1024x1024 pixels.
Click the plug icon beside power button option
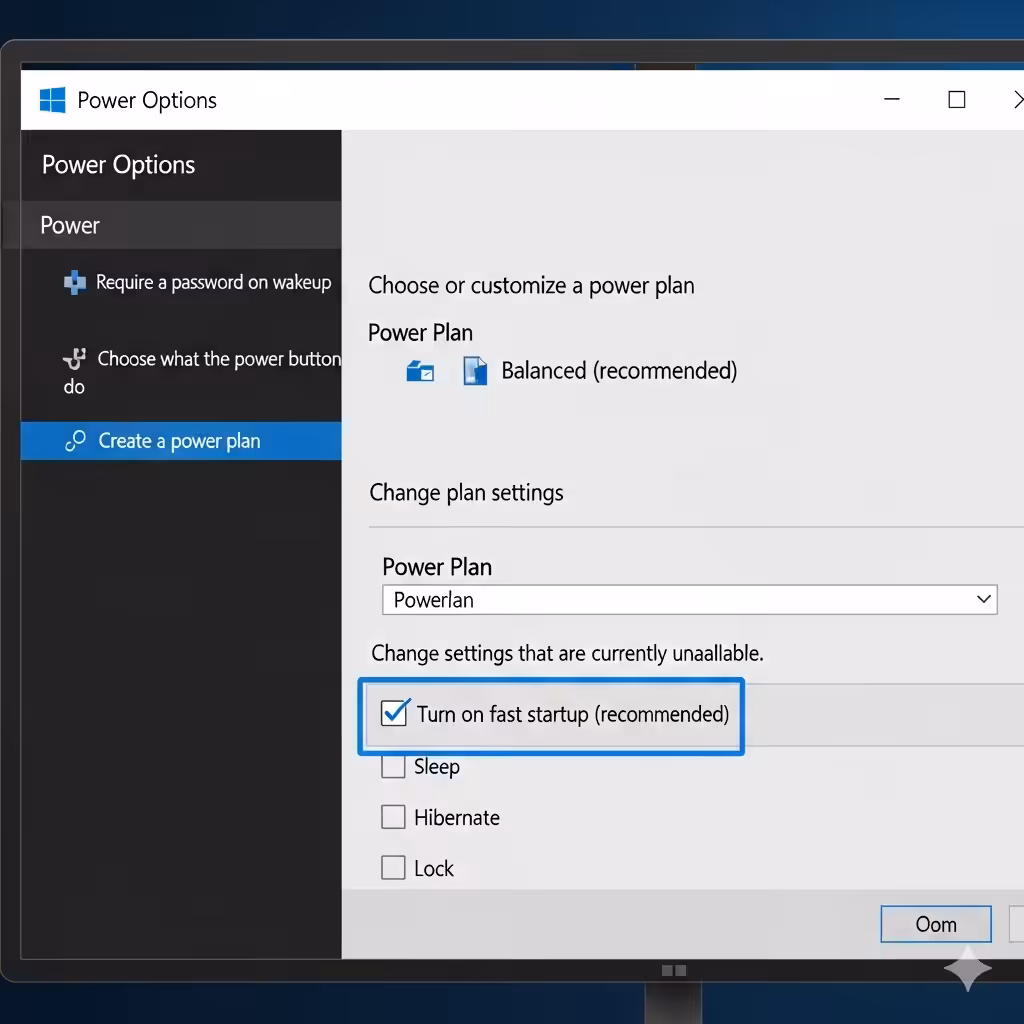[x=74, y=359]
